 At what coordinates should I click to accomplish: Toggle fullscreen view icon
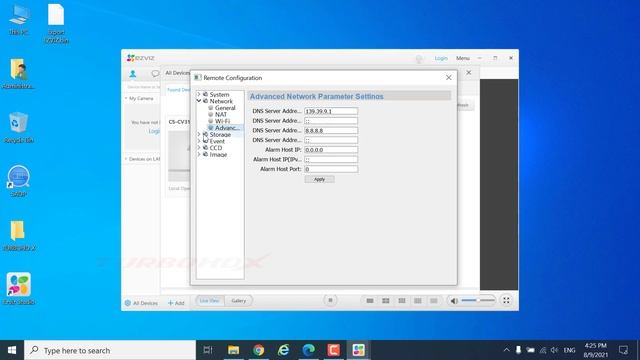tap(506, 300)
